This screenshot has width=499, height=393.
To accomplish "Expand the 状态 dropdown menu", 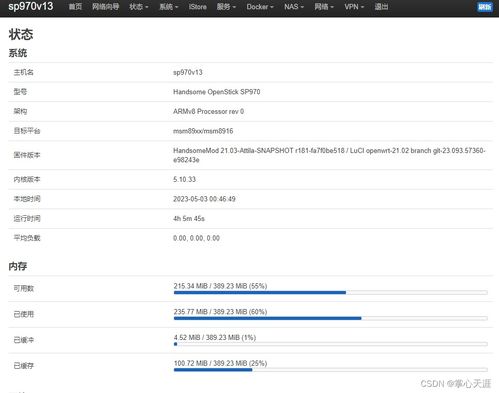I will pyautogui.click(x=139, y=7).
